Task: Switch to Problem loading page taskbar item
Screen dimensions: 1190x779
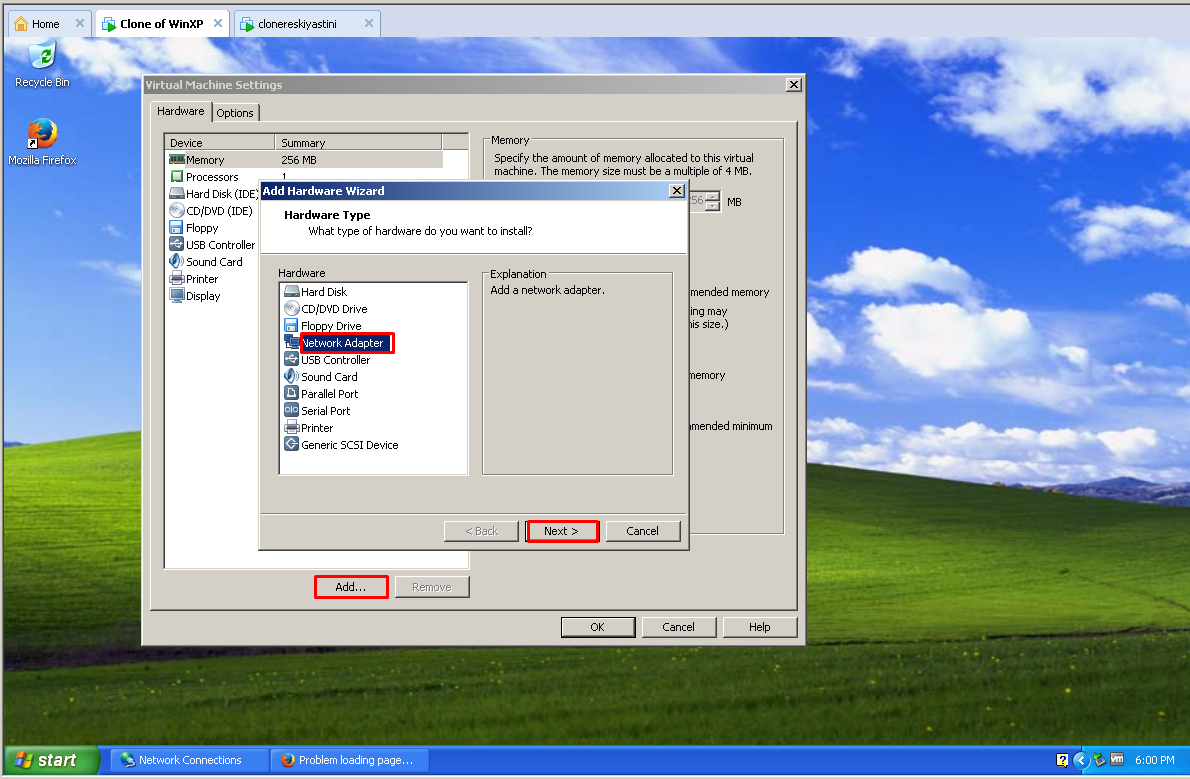Action: [350, 760]
